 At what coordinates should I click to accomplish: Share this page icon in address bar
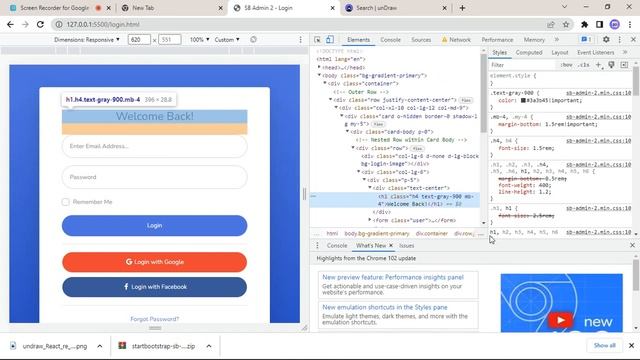coord(551,24)
